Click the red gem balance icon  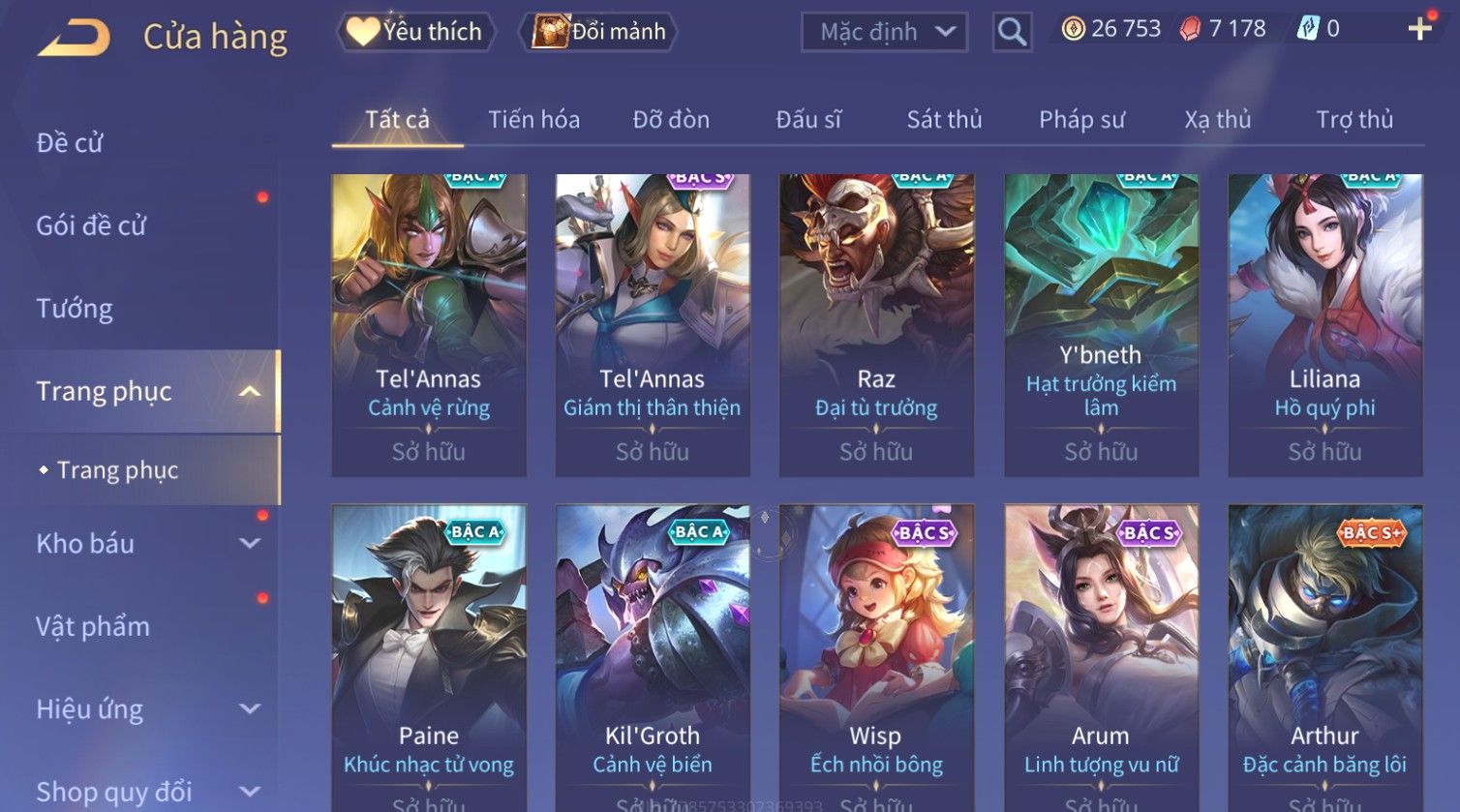click(1190, 29)
